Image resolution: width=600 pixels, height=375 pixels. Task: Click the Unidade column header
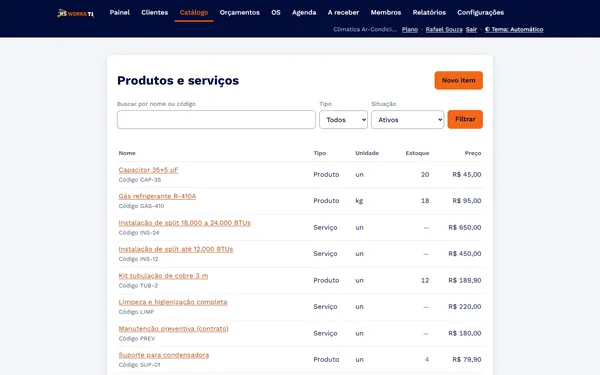[367, 153]
